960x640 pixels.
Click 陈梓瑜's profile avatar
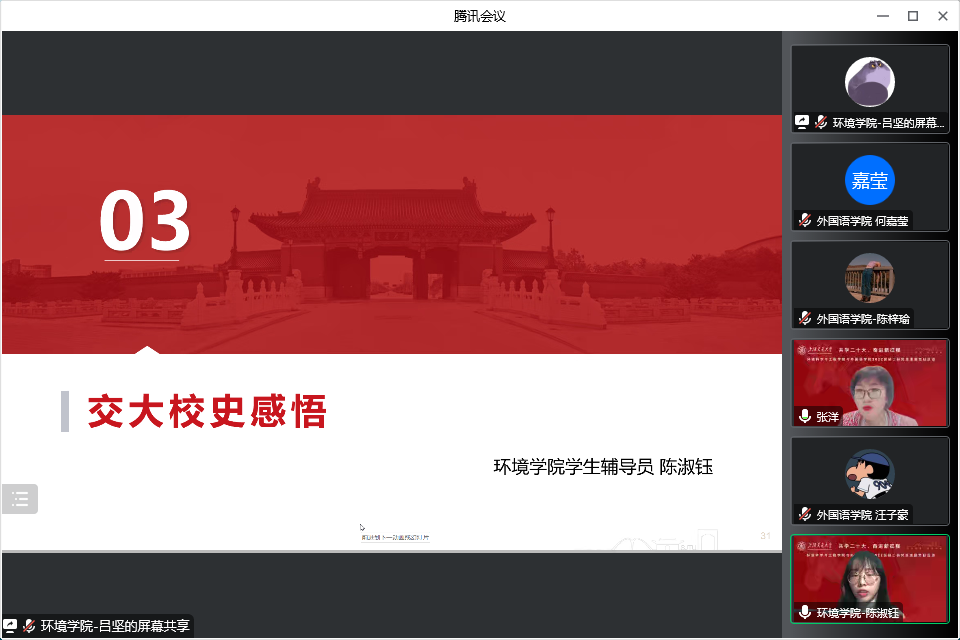click(869, 277)
